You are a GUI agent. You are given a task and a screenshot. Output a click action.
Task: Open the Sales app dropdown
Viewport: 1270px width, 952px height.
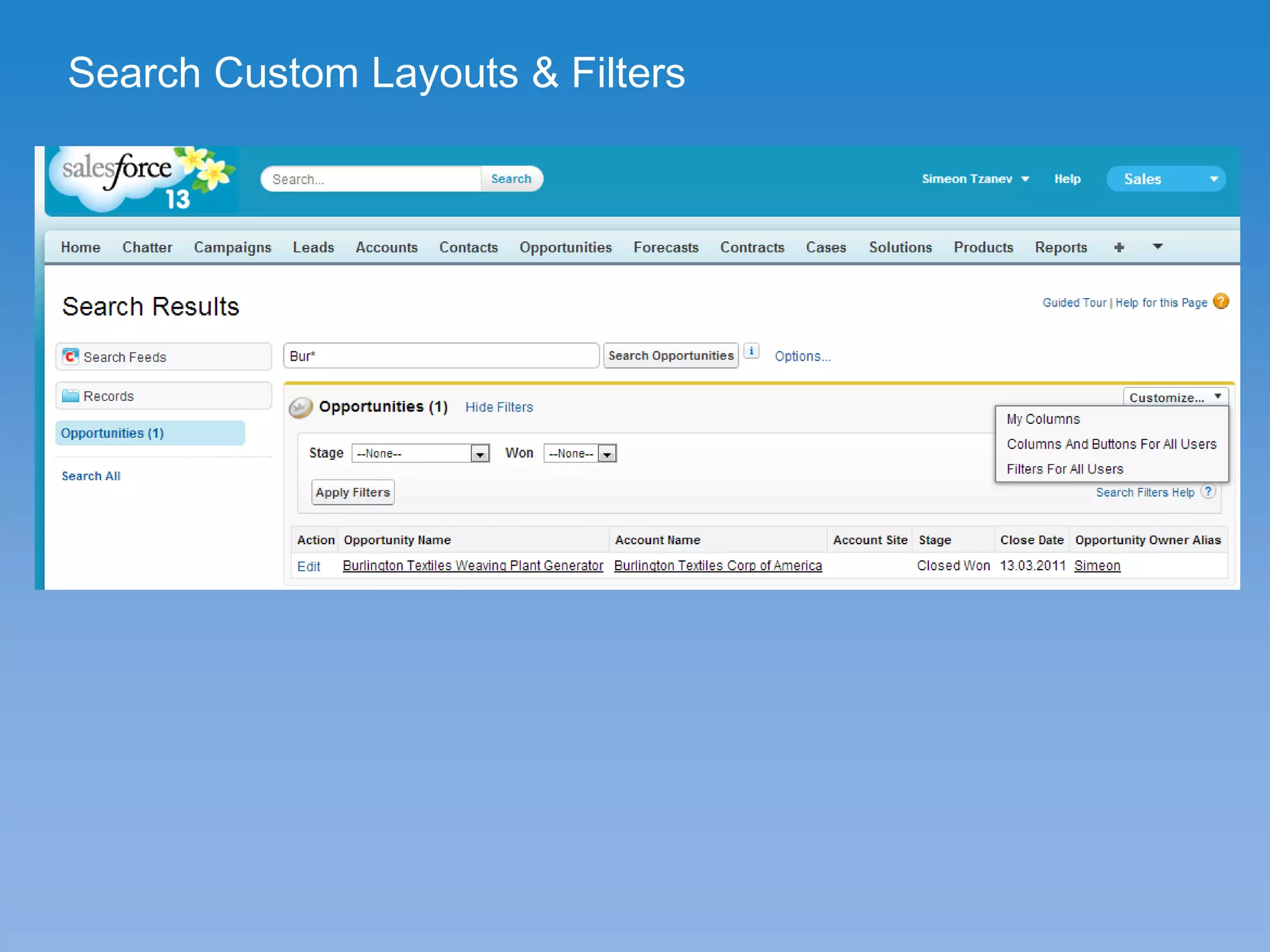[1166, 179]
